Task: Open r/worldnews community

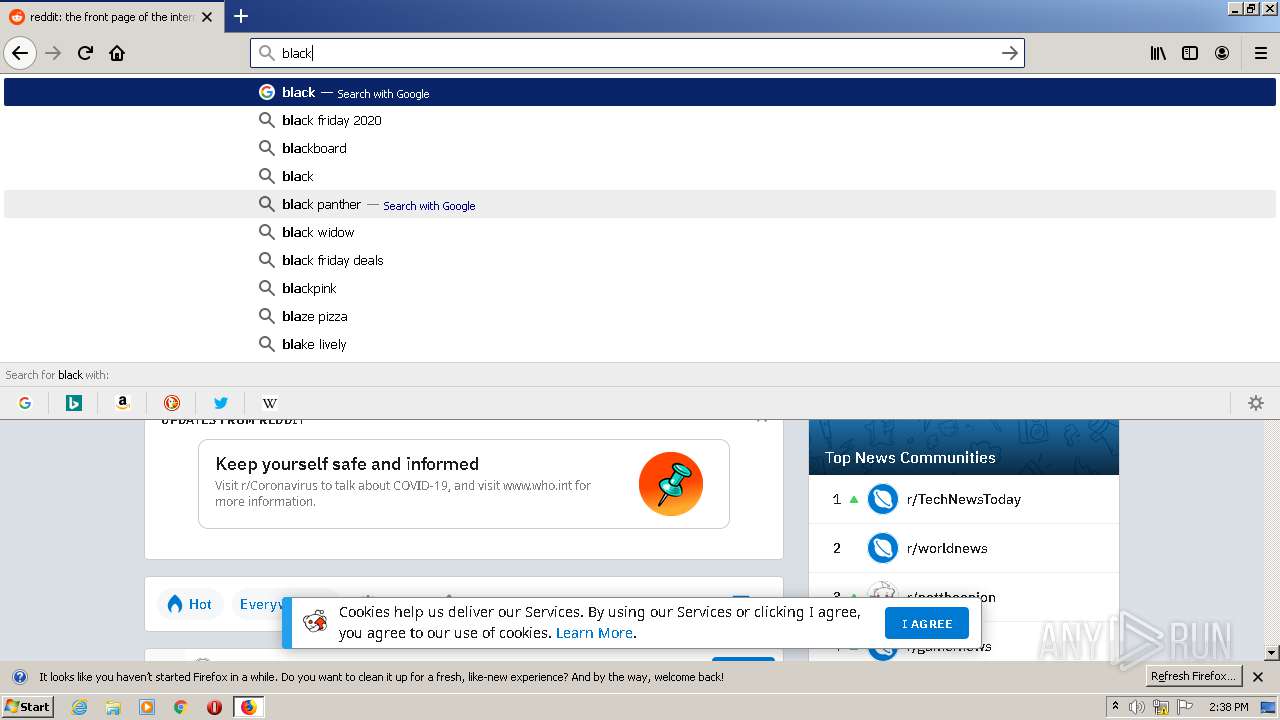Action: 947,548
